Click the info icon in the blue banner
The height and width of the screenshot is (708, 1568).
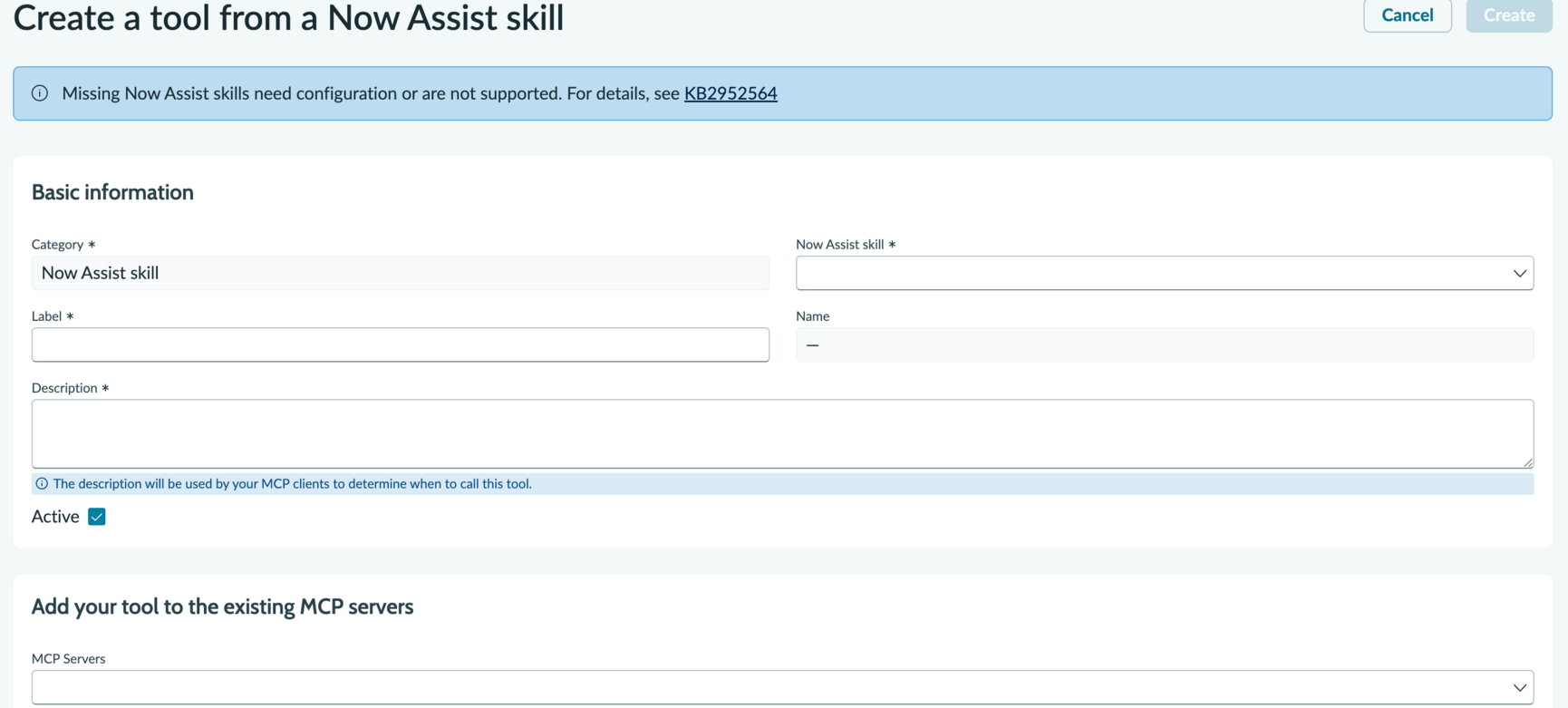pos(40,93)
